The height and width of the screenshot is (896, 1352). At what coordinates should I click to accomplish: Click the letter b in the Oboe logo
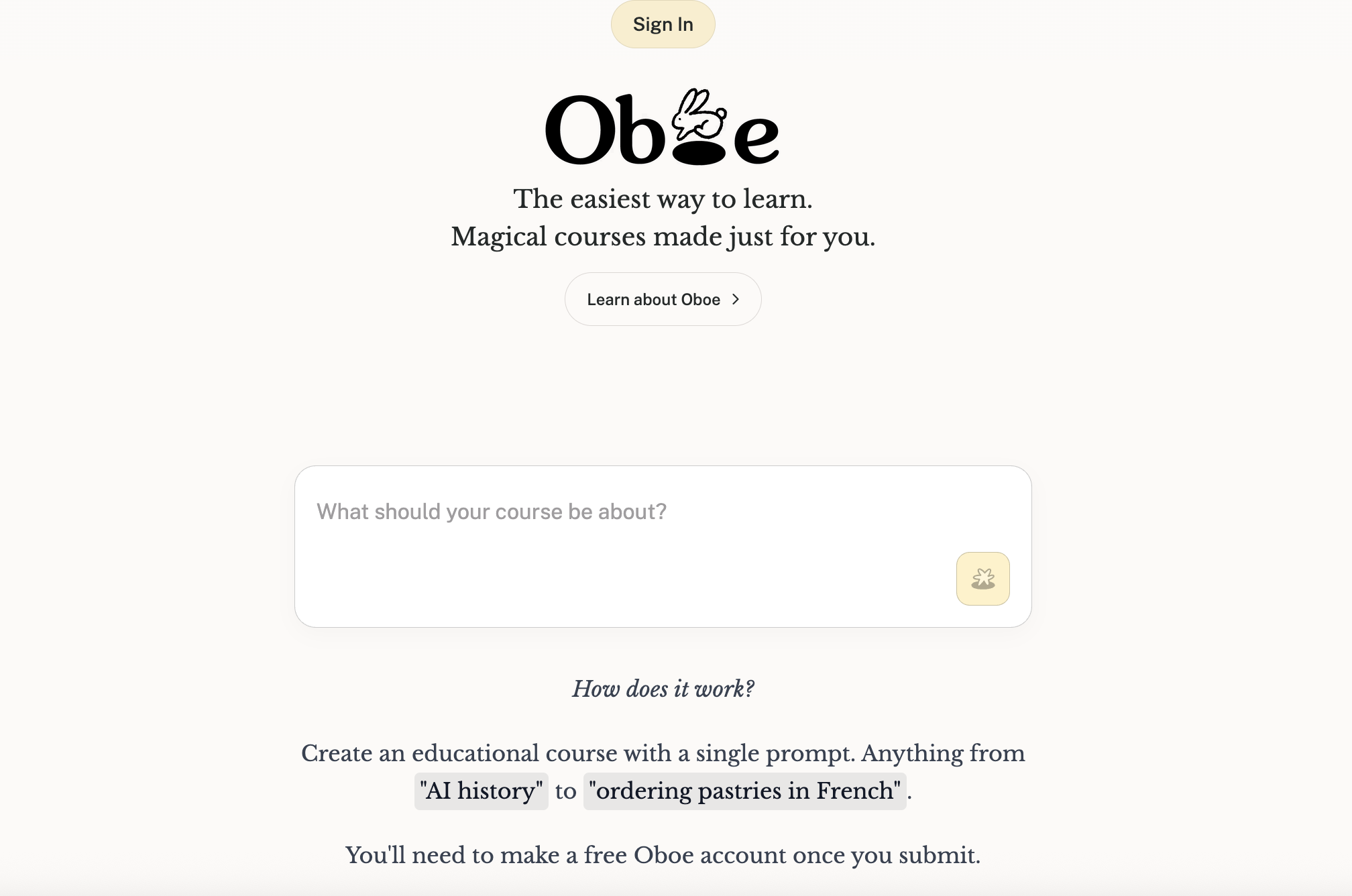pos(640,127)
